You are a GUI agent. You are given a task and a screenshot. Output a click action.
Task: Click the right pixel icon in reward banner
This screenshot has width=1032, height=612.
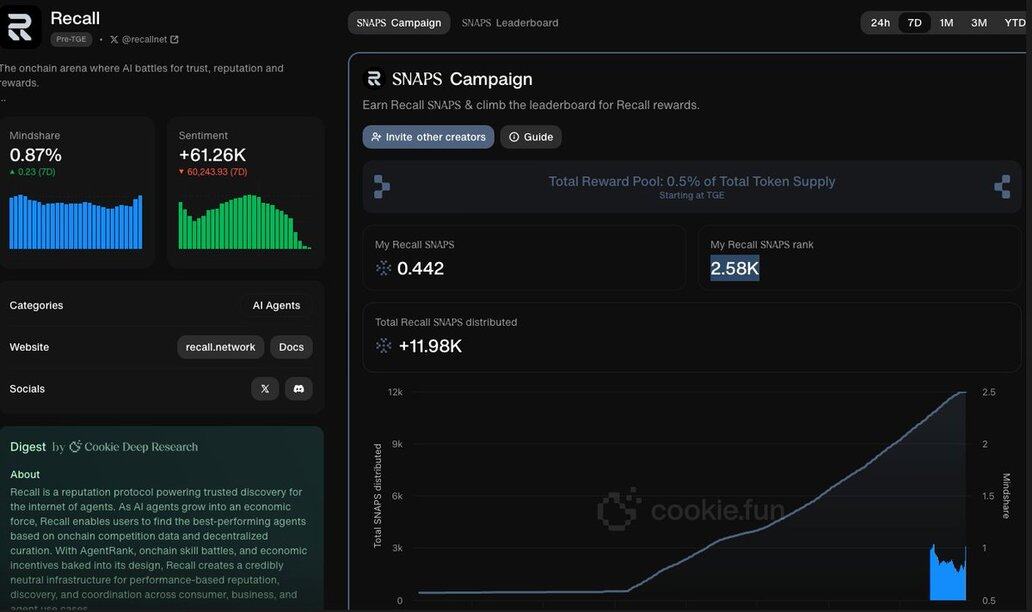pyautogui.click(x=1002, y=187)
